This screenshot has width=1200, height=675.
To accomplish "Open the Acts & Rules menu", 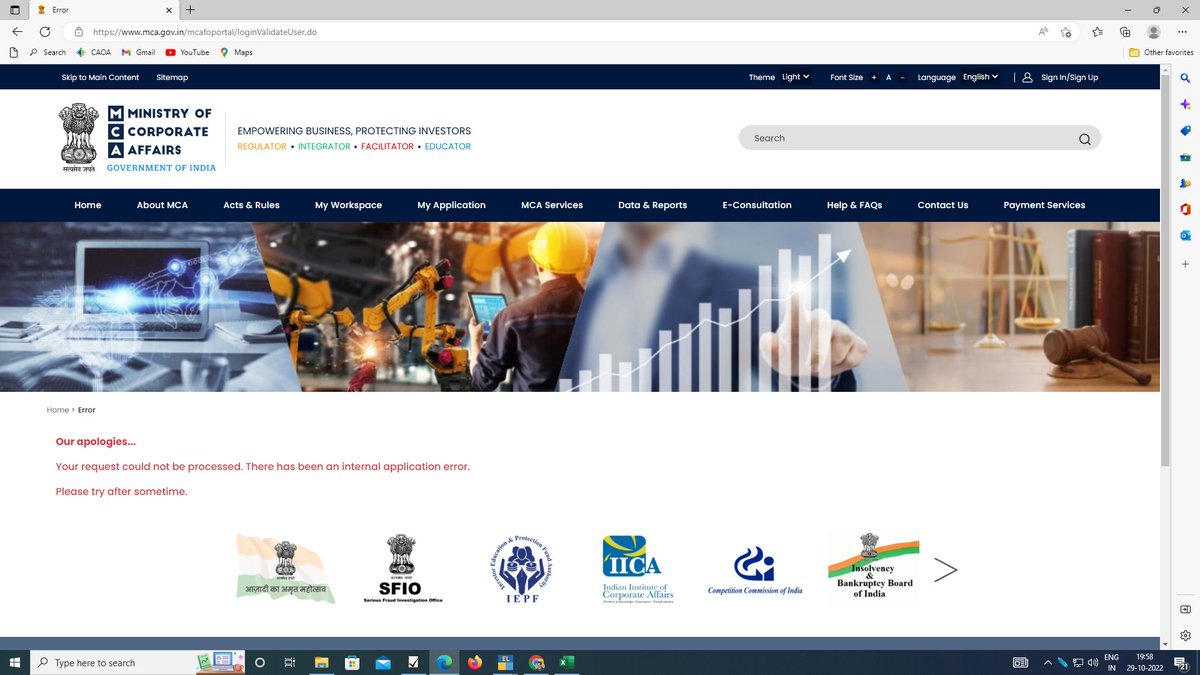I will point(251,205).
